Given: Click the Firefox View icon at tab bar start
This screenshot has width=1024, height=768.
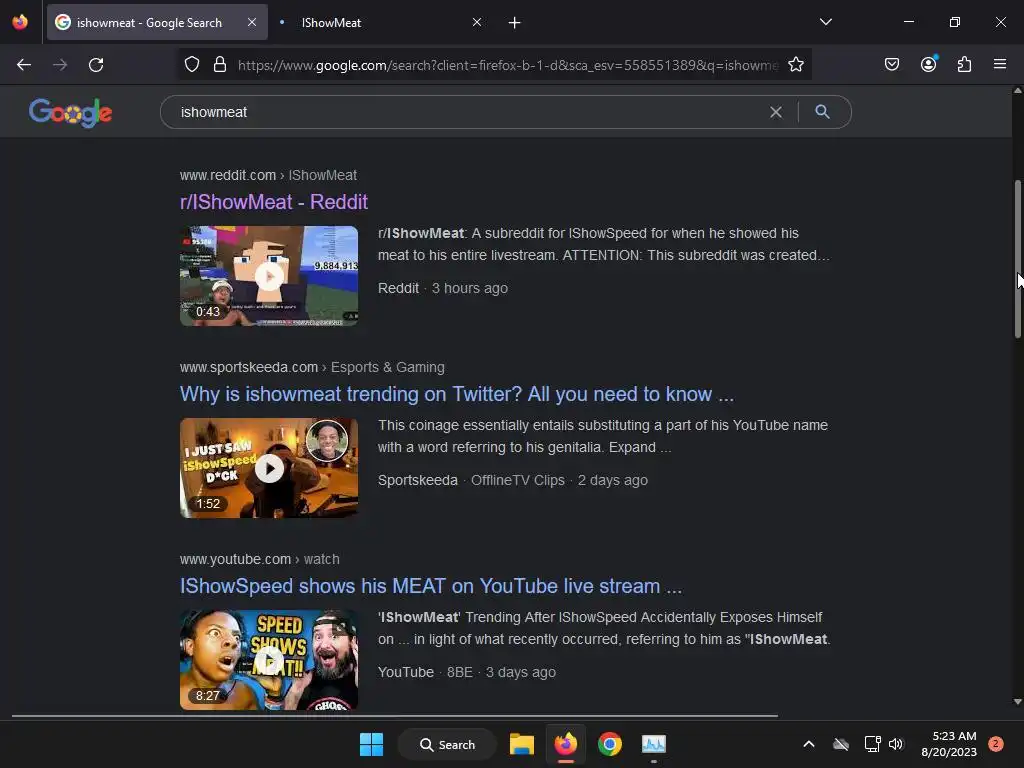Looking at the screenshot, I should click(20, 22).
